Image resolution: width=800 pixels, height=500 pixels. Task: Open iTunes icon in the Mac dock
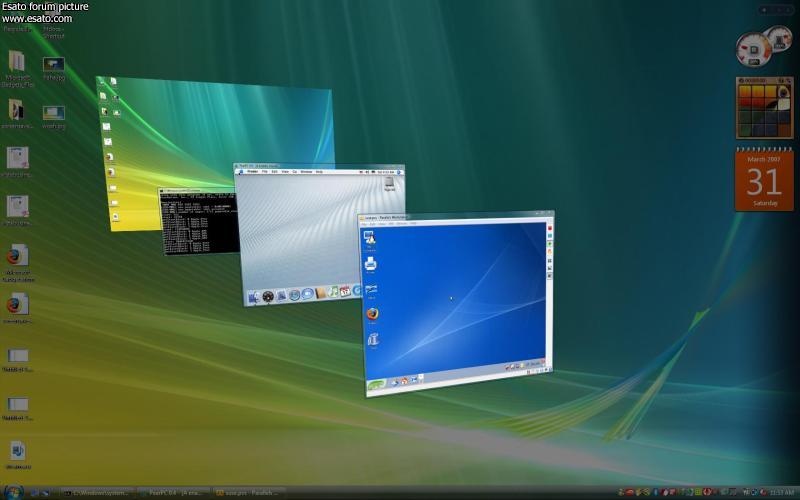333,292
